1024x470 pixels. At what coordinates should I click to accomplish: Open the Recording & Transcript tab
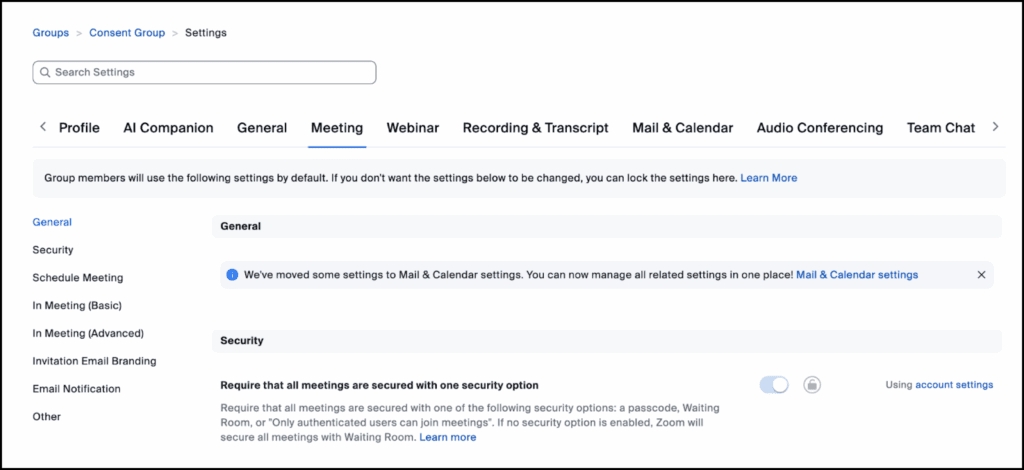pyautogui.click(x=535, y=128)
